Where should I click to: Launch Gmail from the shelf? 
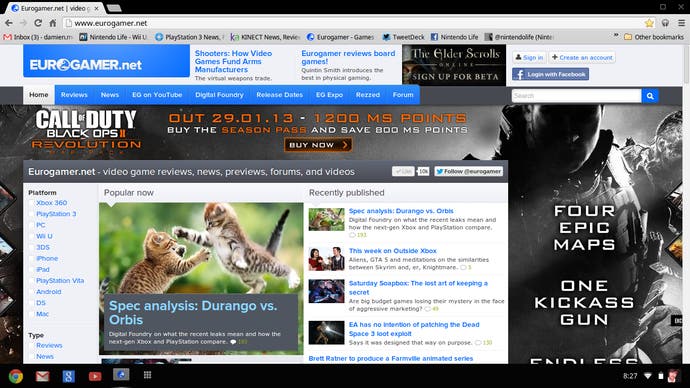click(42, 376)
